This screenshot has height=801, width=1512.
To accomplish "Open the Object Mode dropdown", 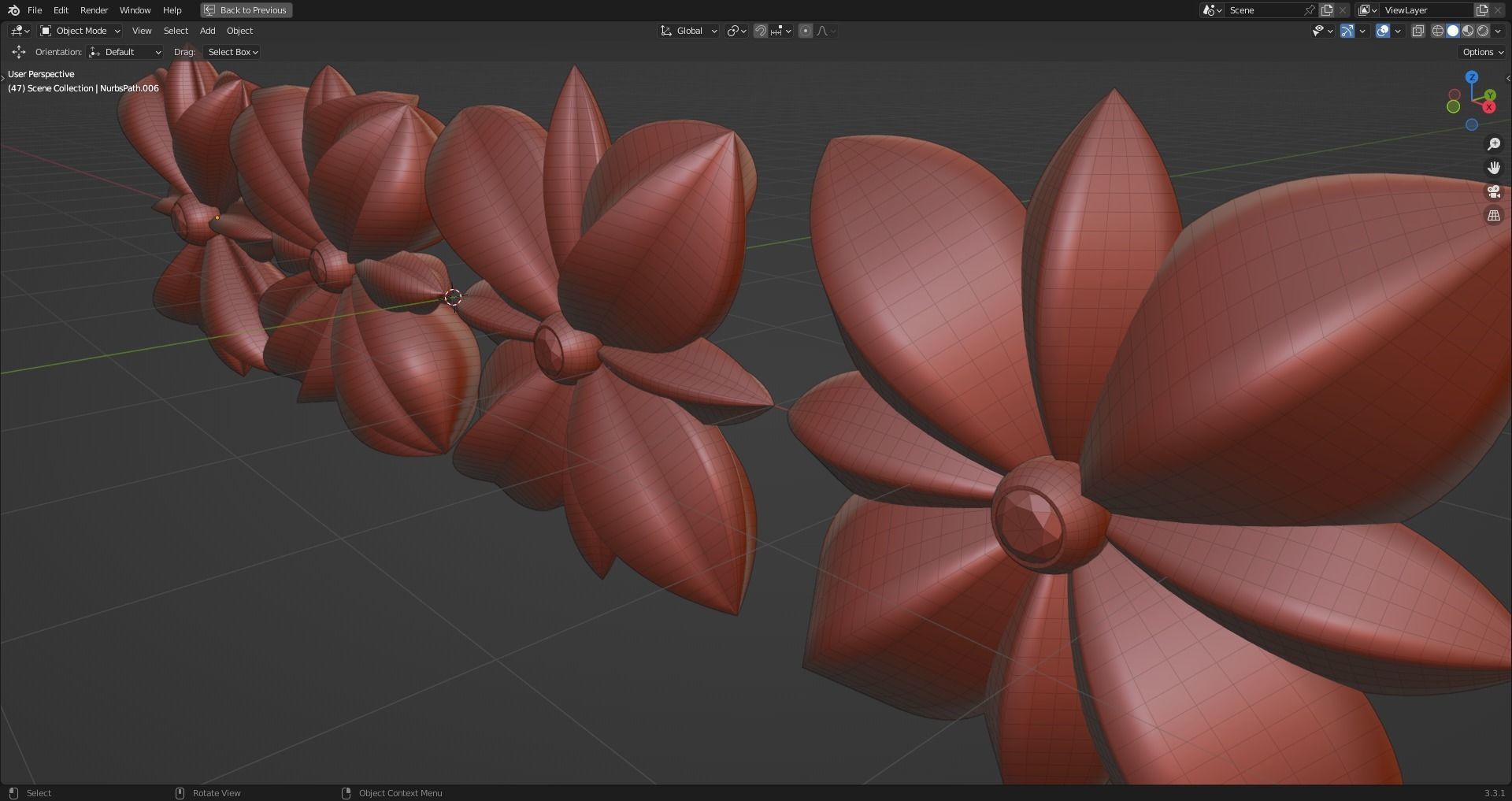I will pyautogui.click(x=80, y=31).
